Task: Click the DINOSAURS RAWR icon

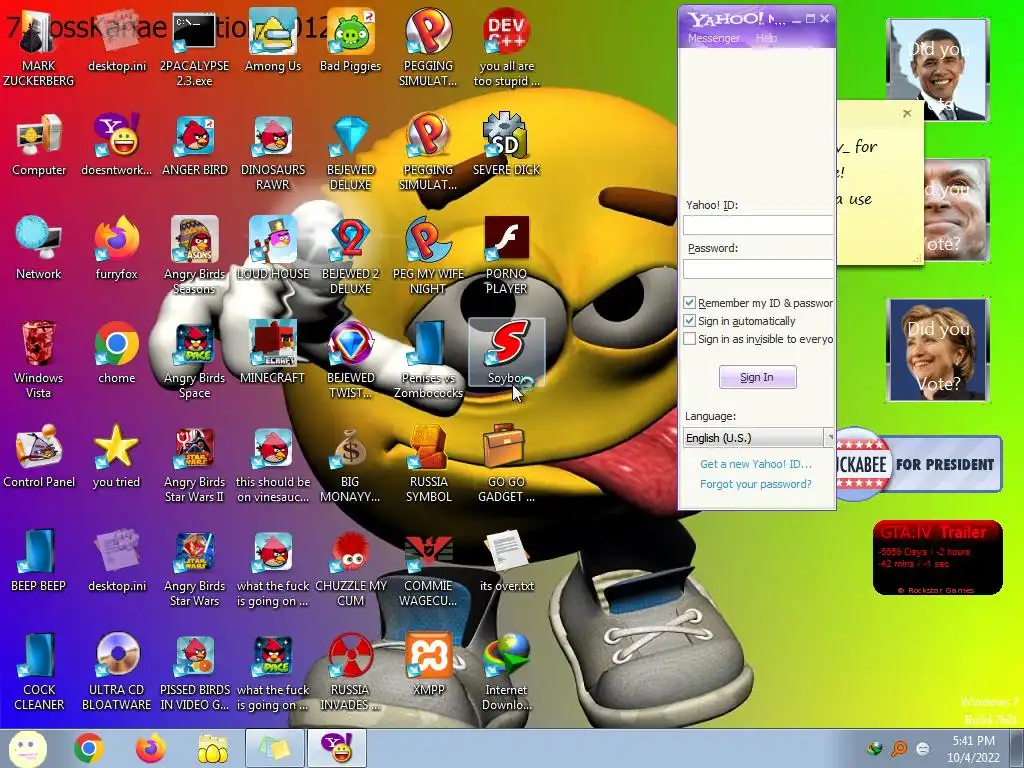Action: 272,152
